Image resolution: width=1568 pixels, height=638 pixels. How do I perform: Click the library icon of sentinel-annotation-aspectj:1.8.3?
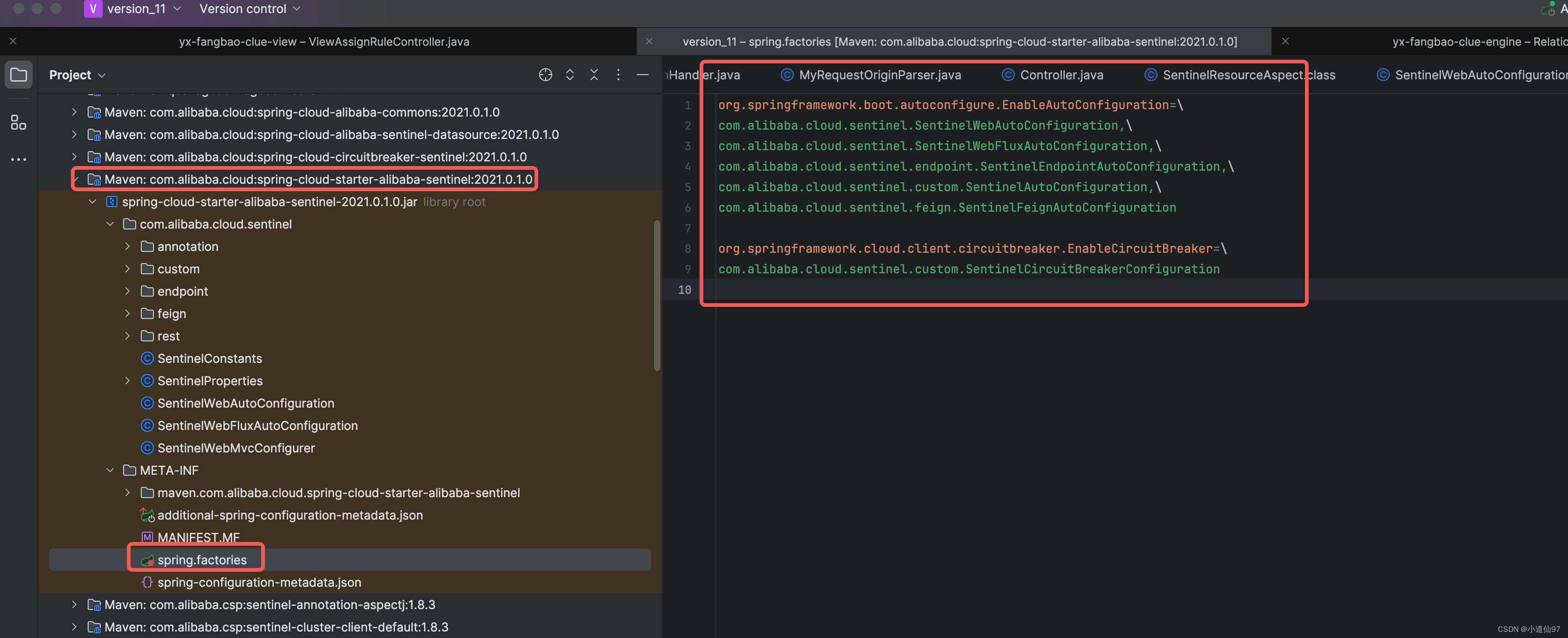coord(94,604)
